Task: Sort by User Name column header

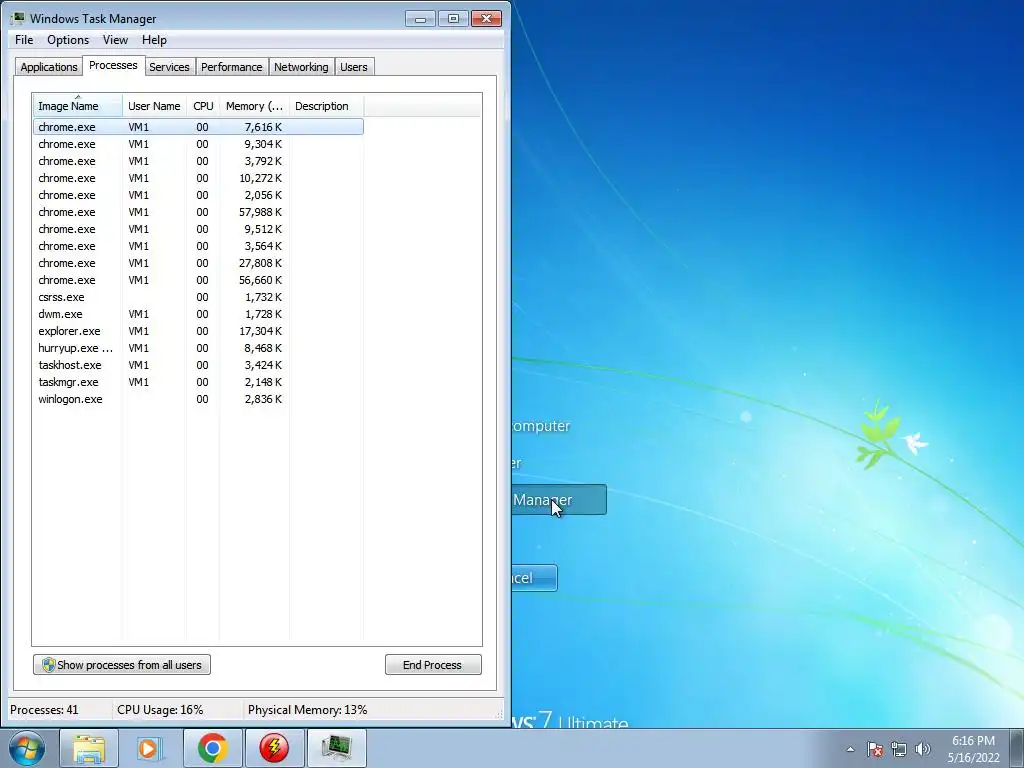Action: click(154, 106)
